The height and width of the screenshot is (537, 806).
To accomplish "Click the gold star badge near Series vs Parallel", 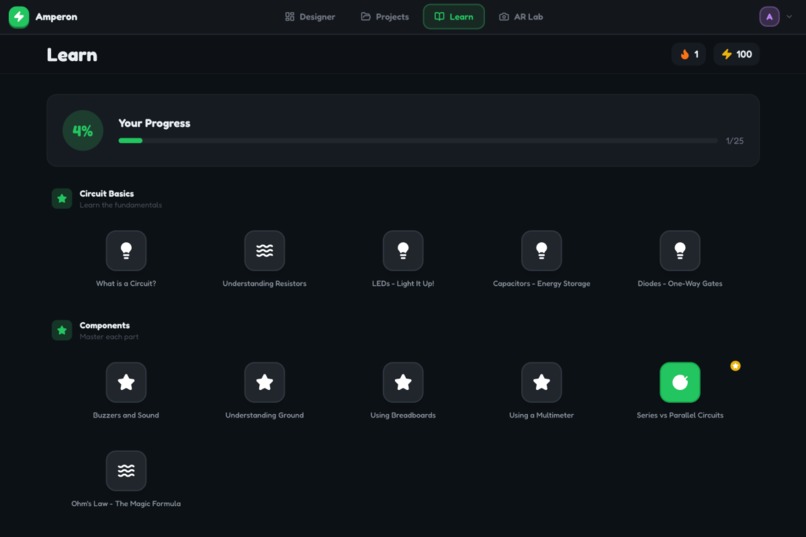I will [x=736, y=366].
